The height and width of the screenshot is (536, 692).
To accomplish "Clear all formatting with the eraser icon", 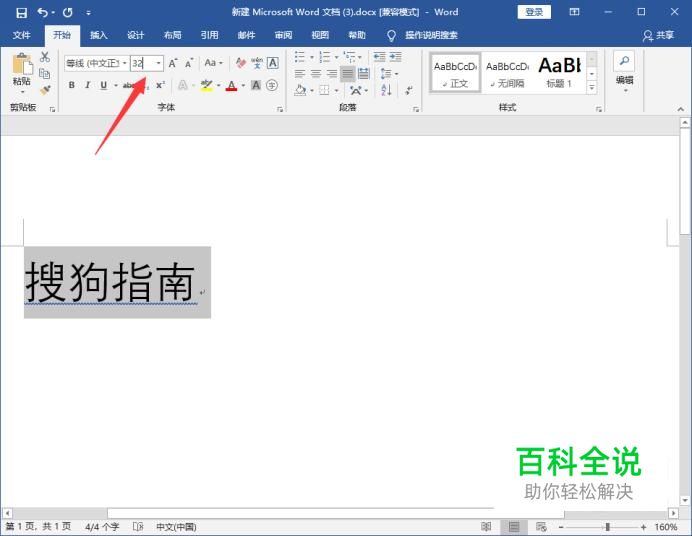I will pyautogui.click(x=241, y=63).
